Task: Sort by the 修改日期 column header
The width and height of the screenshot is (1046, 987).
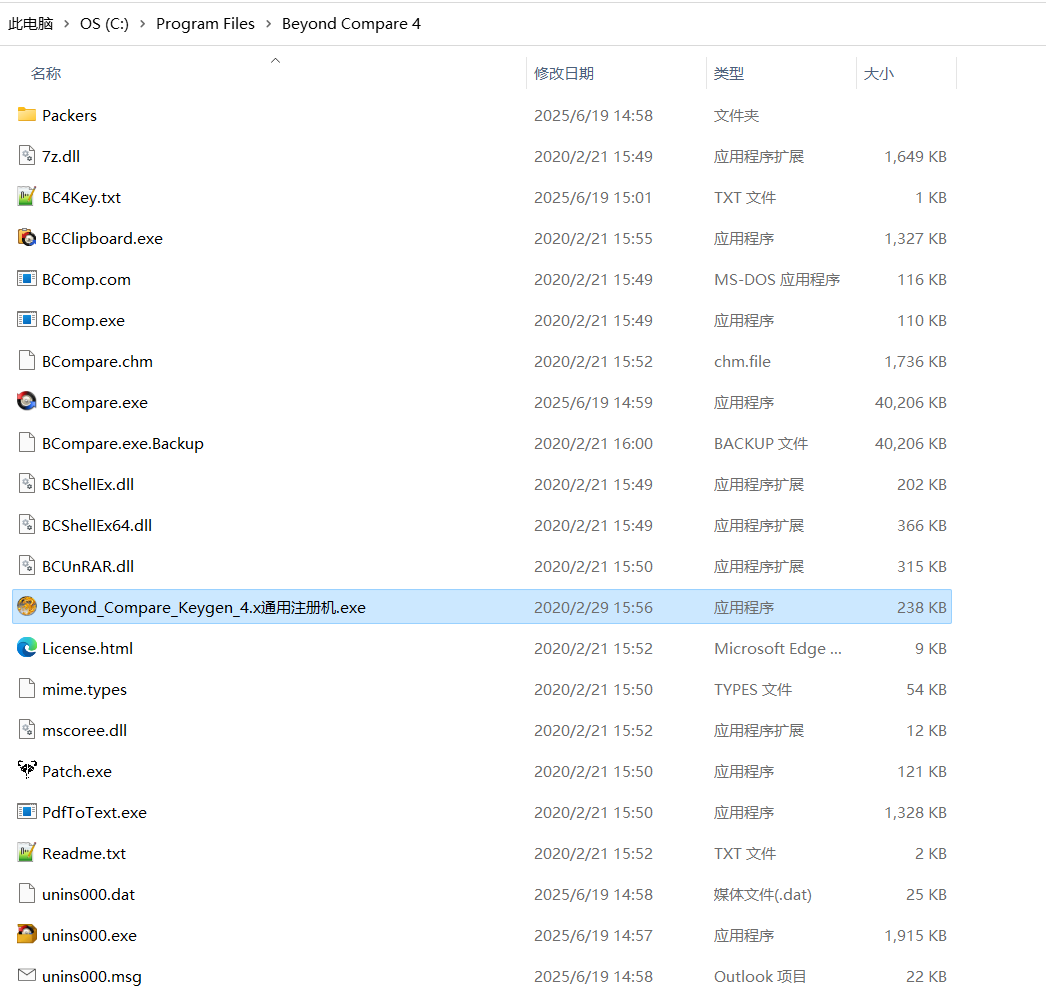Action: coord(564,73)
